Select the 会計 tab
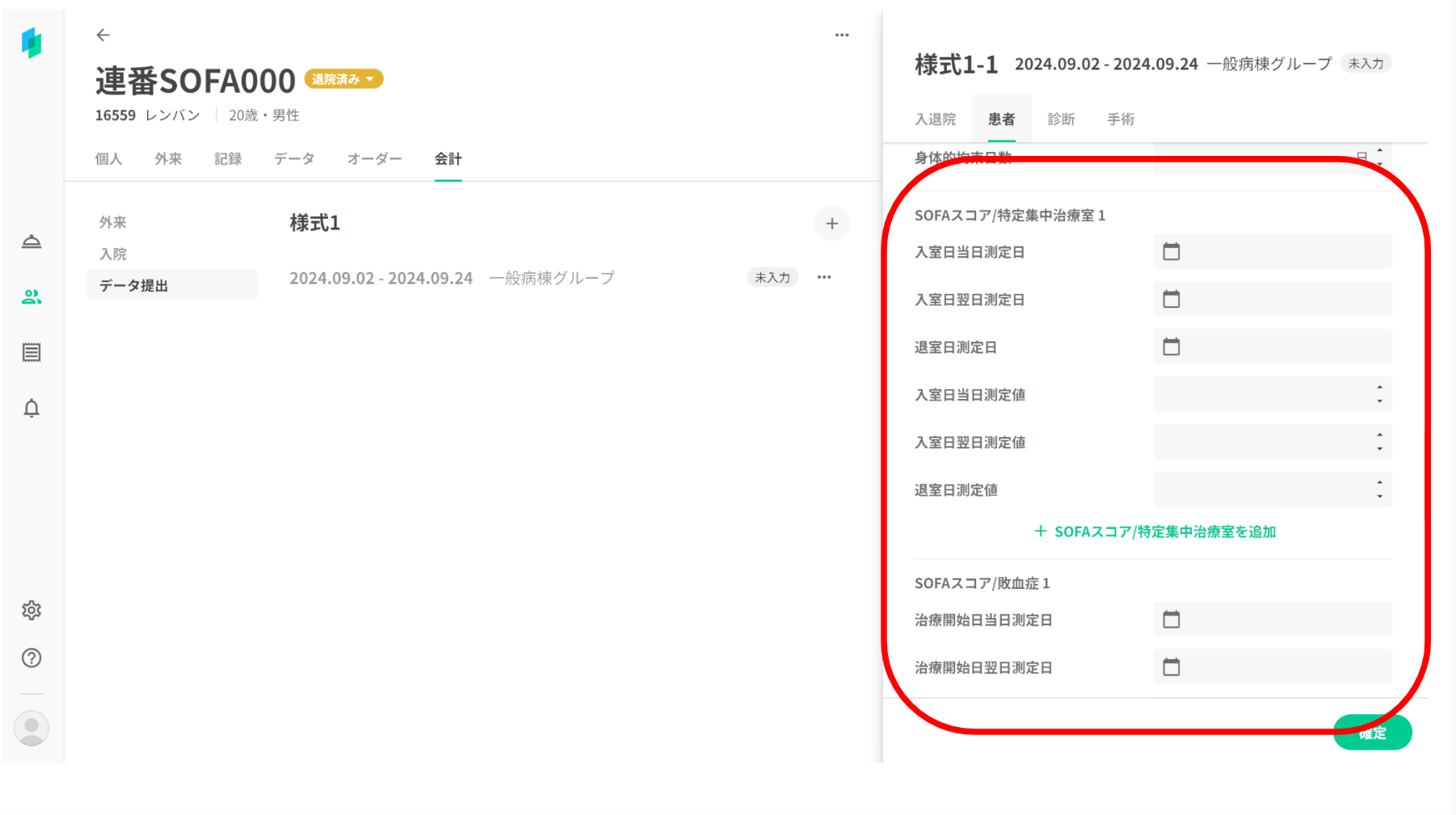The image size is (1456, 815). coord(448,159)
